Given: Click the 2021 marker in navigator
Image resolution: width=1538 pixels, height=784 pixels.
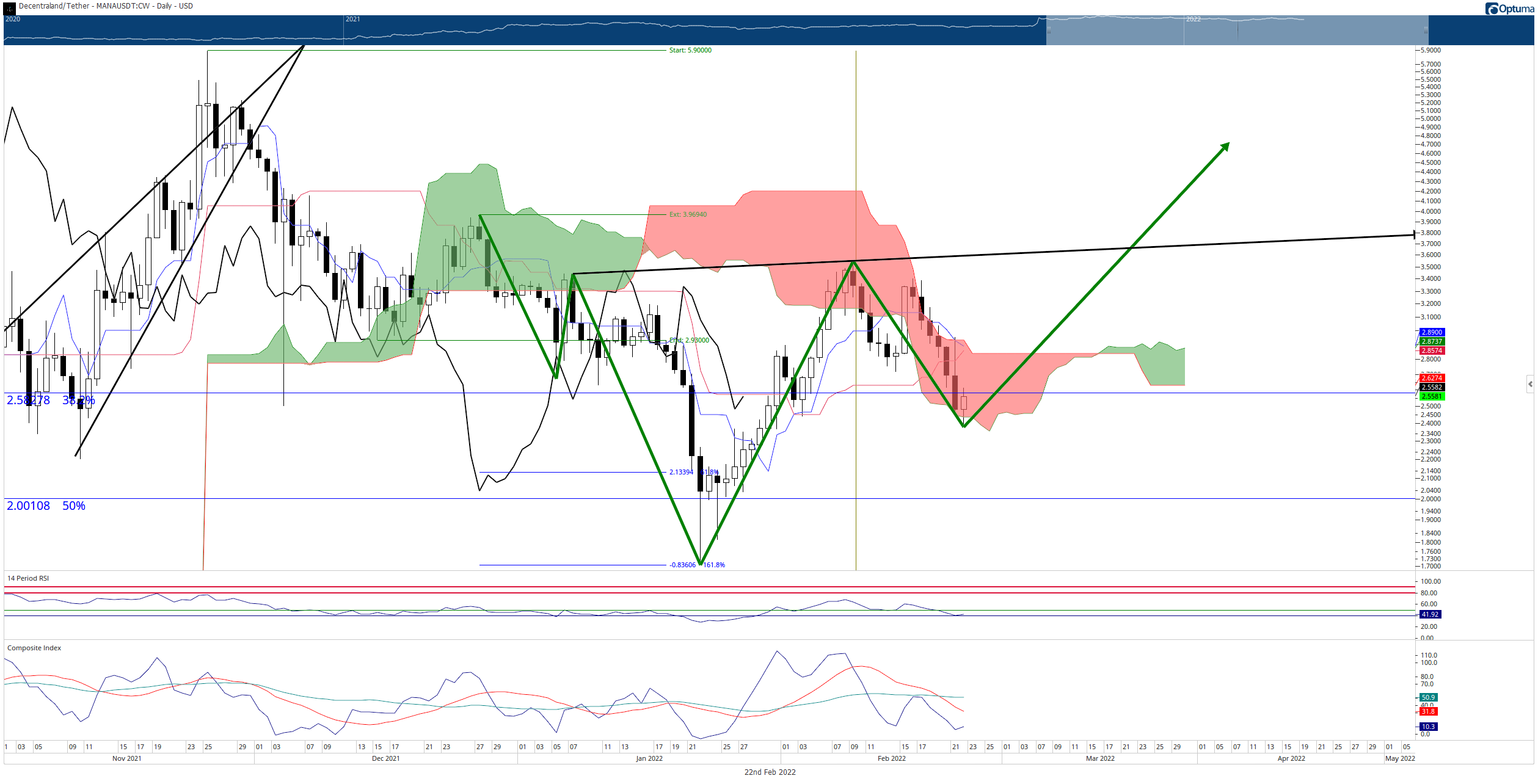Looking at the screenshot, I should (352, 20).
